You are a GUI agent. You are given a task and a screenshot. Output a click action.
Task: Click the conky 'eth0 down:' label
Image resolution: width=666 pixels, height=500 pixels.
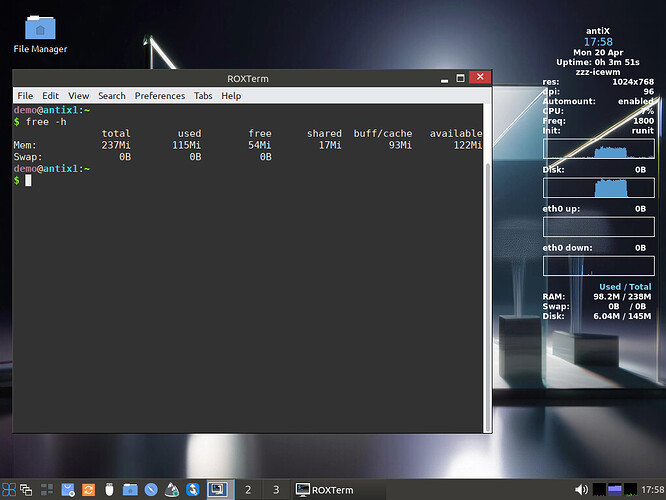(567, 248)
